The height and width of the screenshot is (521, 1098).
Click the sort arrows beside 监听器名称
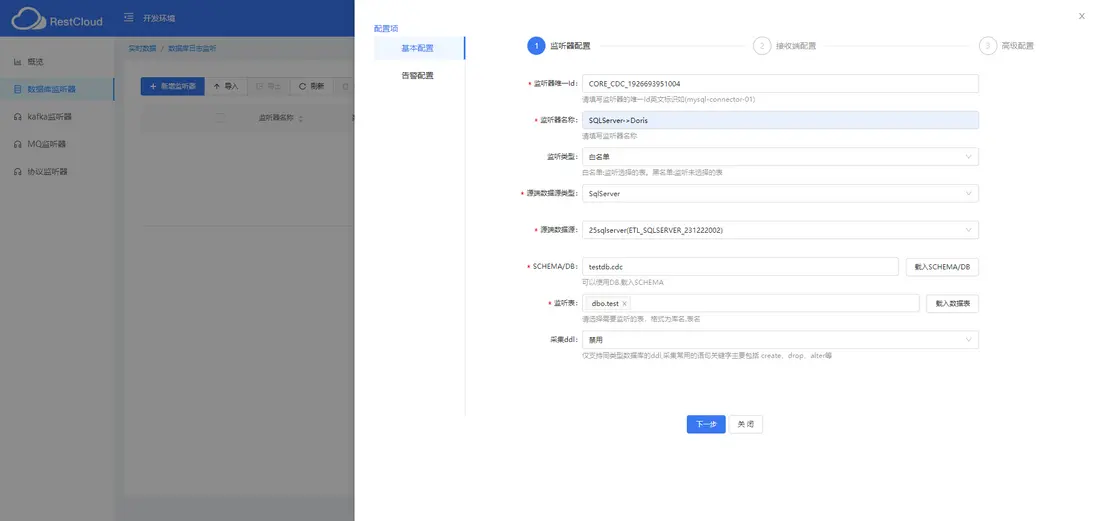pos(300,118)
